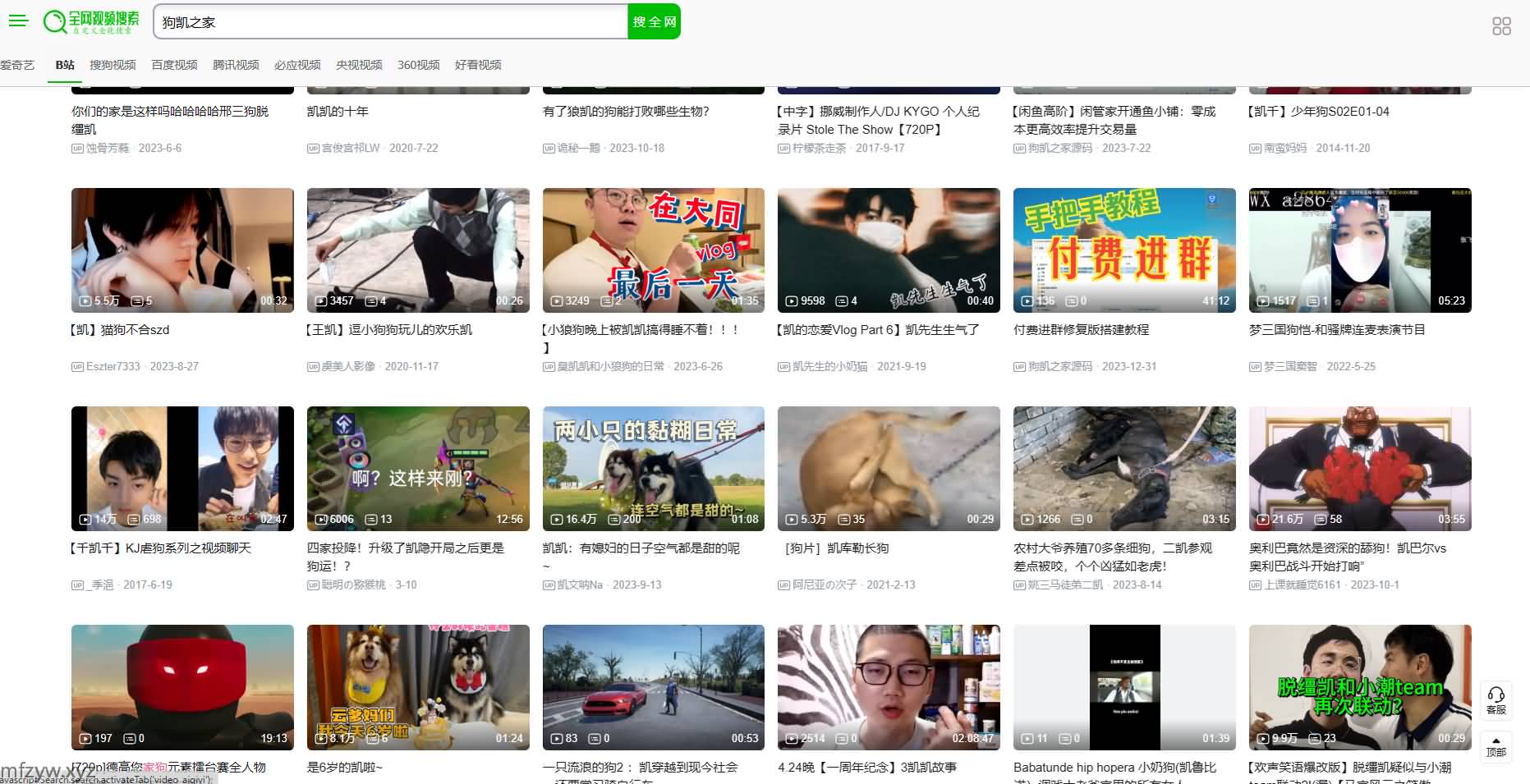
Task: Switch to the 搜狗视频 tab
Action: click(x=113, y=65)
